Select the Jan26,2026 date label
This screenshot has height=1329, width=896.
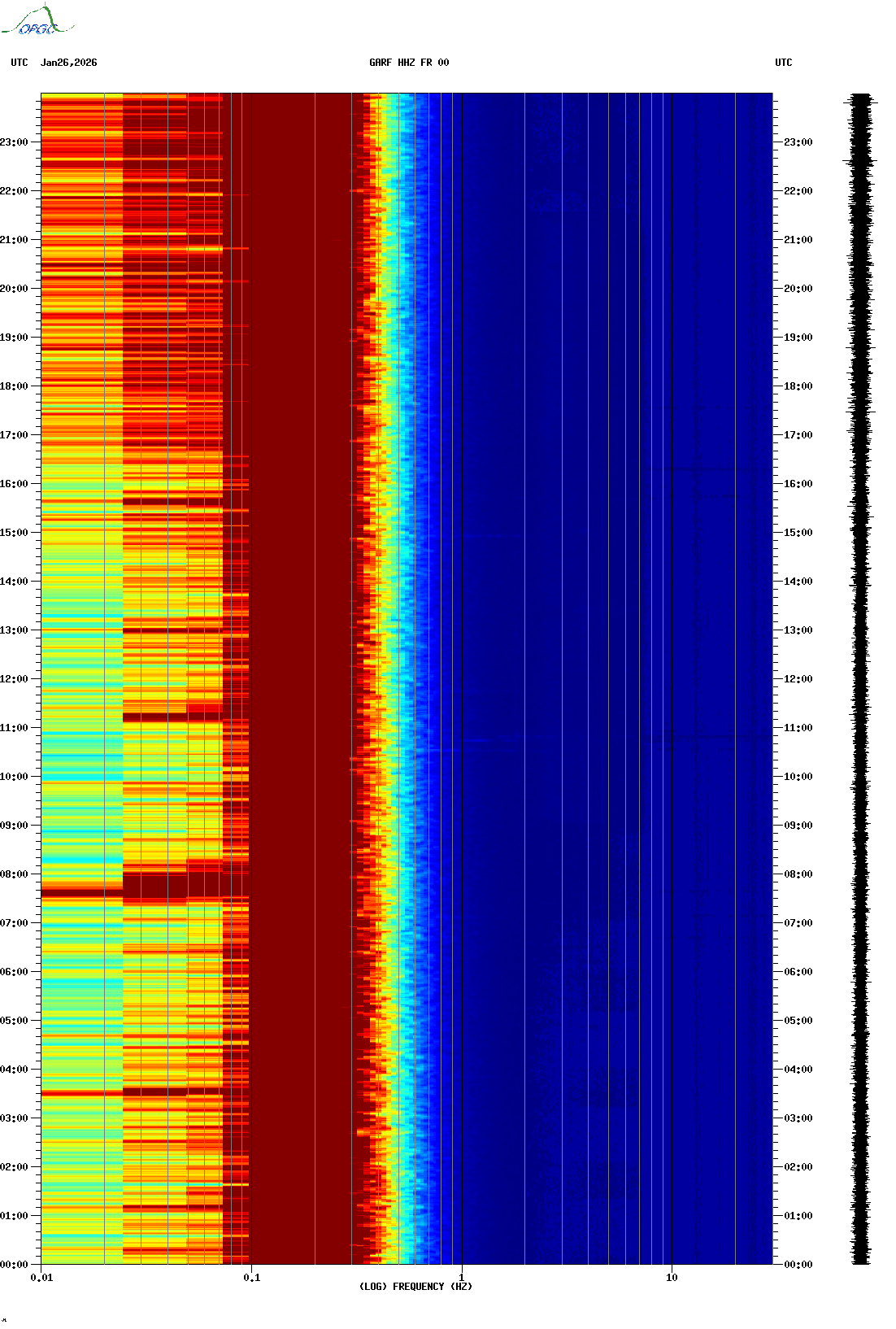pos(68,63)
